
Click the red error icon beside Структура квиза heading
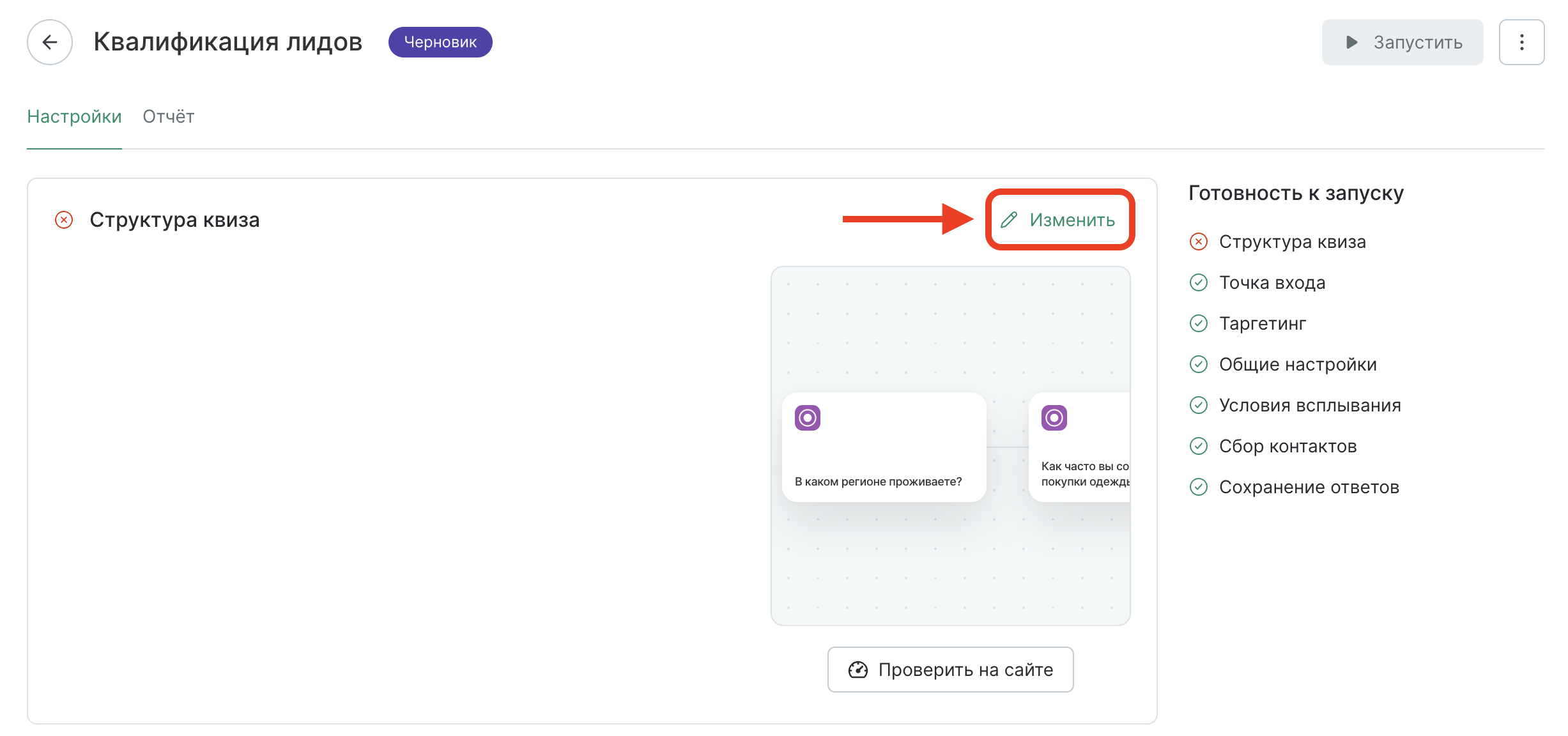tap(64, 220)
